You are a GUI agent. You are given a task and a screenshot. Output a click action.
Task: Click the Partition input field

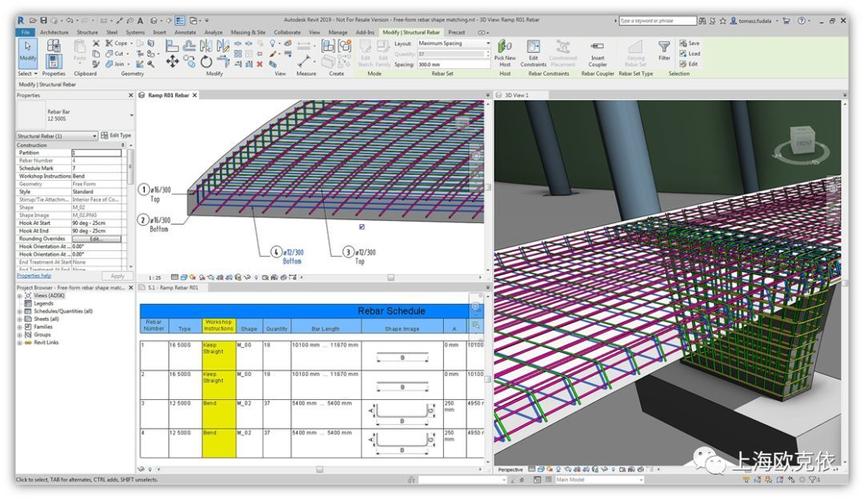(96, 152)
